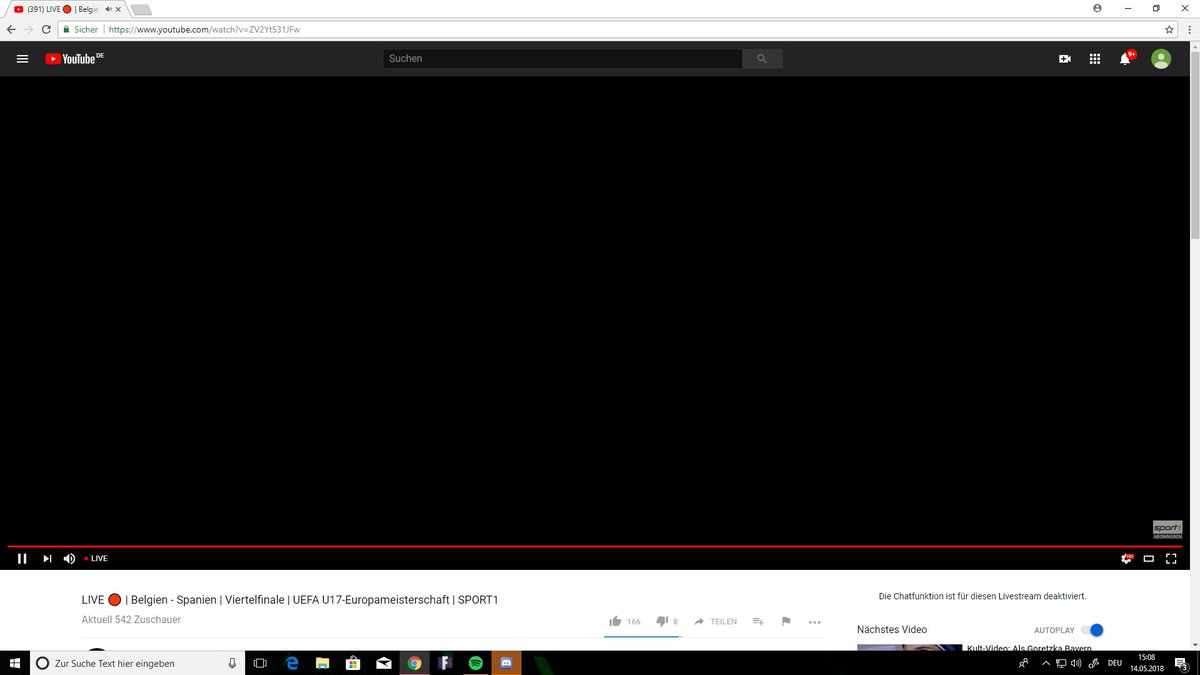Show hidden system tray icons
Viewport: 1200px width, 675px height.
click(1046, 663)
